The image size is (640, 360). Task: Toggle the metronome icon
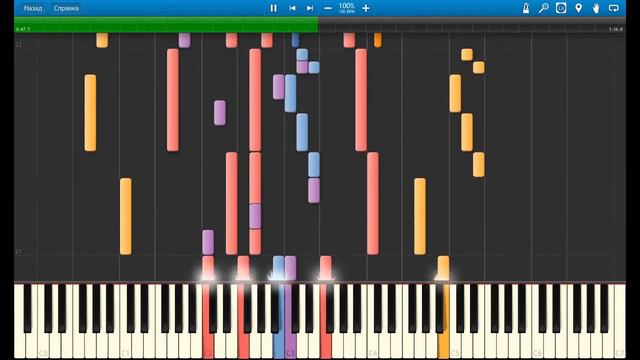pos(526,8)
